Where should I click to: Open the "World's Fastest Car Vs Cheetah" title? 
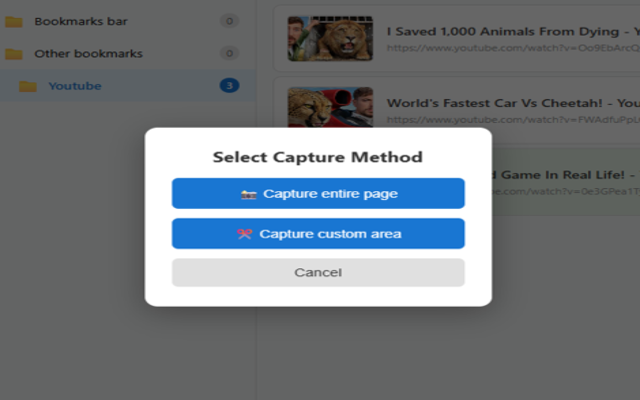click(512, 102)
